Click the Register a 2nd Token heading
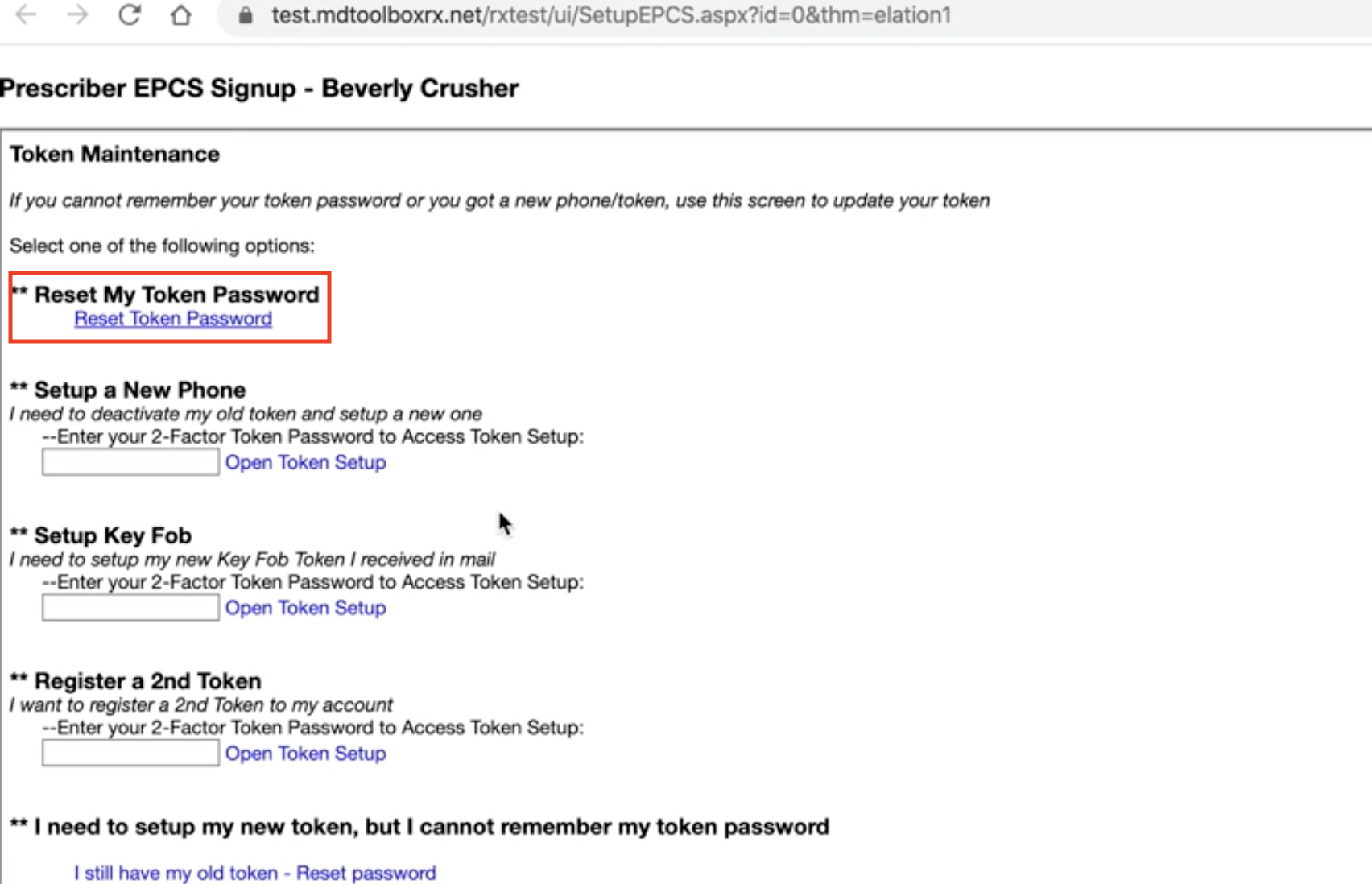This screenshot has height=884, width=1372. (x=134, y=681)
